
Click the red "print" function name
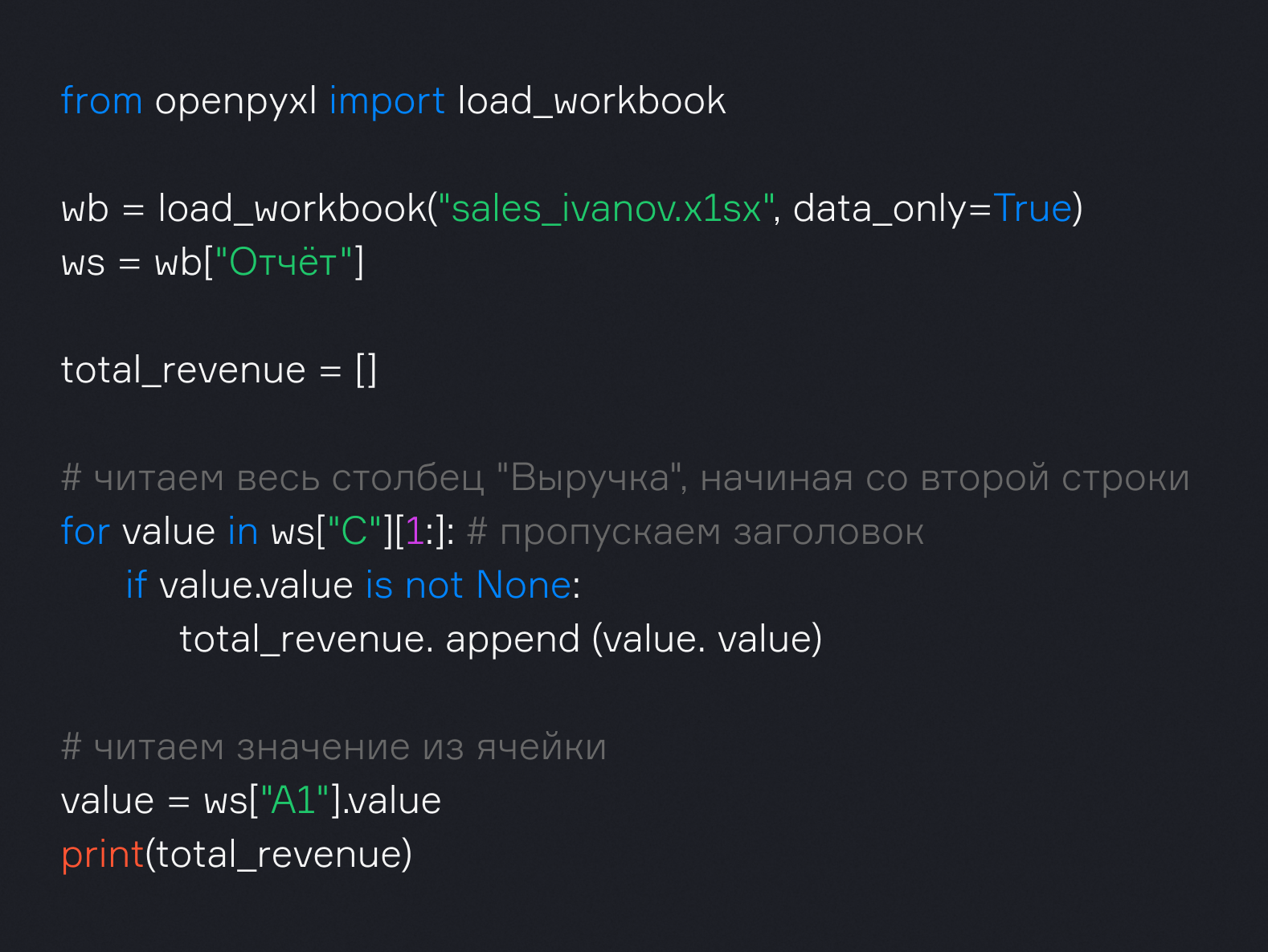[x=102, y=855]
